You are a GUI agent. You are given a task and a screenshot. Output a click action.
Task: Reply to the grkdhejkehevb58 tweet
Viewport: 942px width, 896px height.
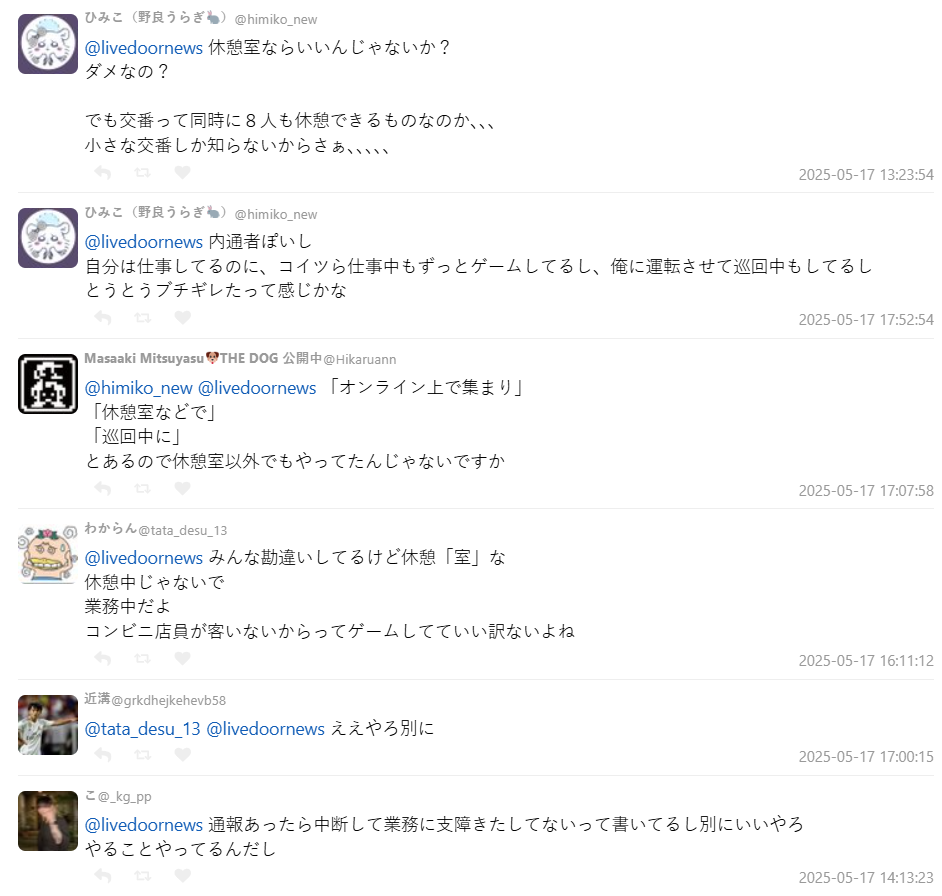coord(103,754)
